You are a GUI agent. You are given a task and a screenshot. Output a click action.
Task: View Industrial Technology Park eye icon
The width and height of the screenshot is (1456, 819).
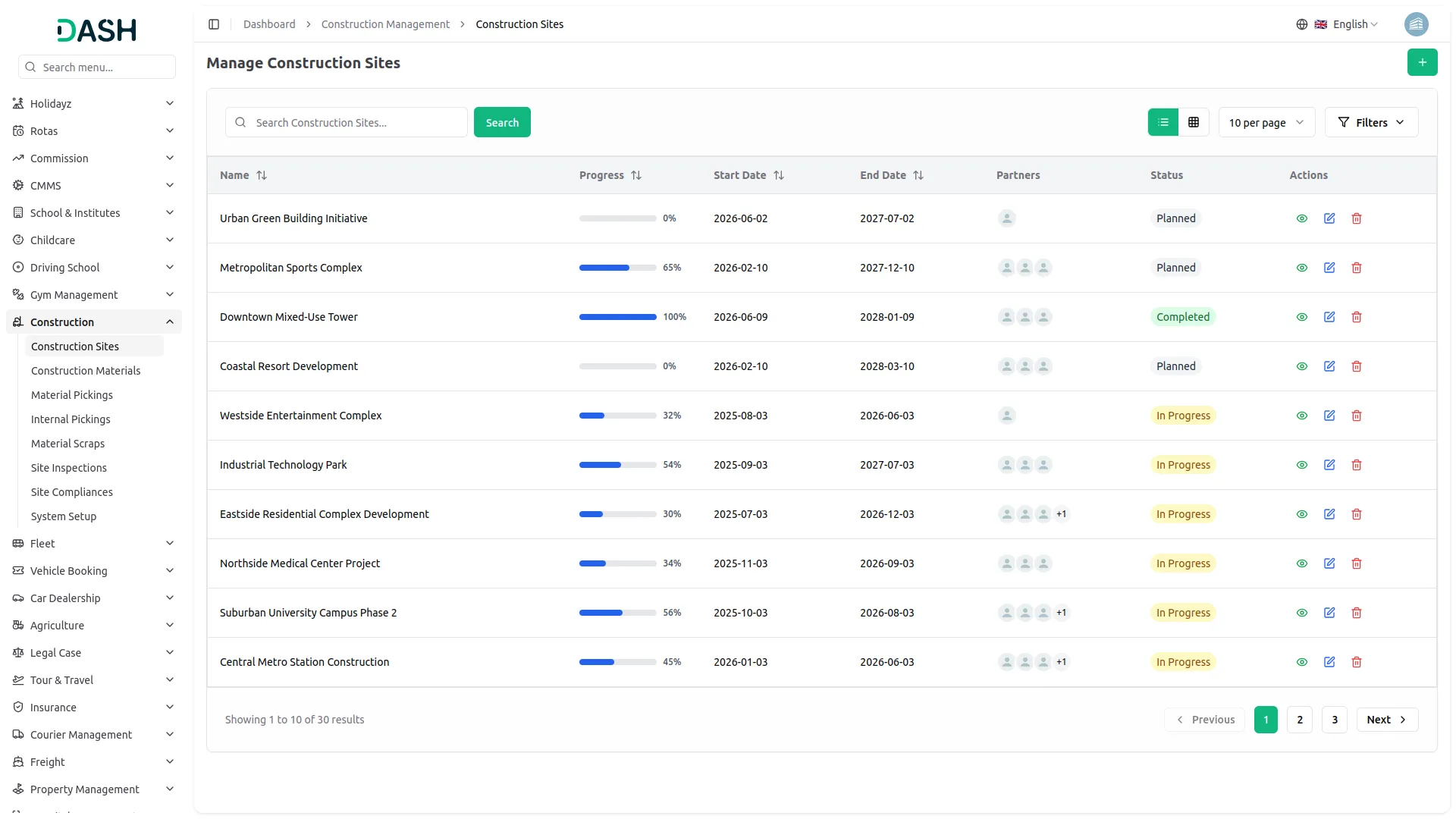tap(1302, 465)
